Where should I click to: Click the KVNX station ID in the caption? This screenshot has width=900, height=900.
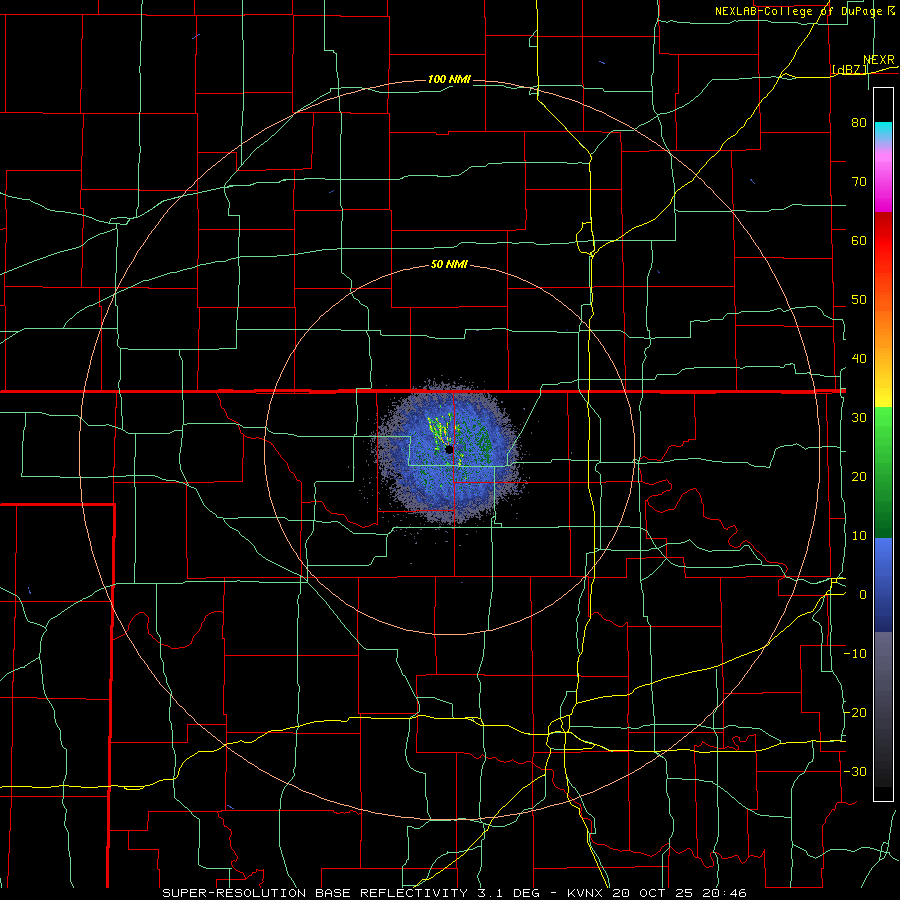coord(587,893)
